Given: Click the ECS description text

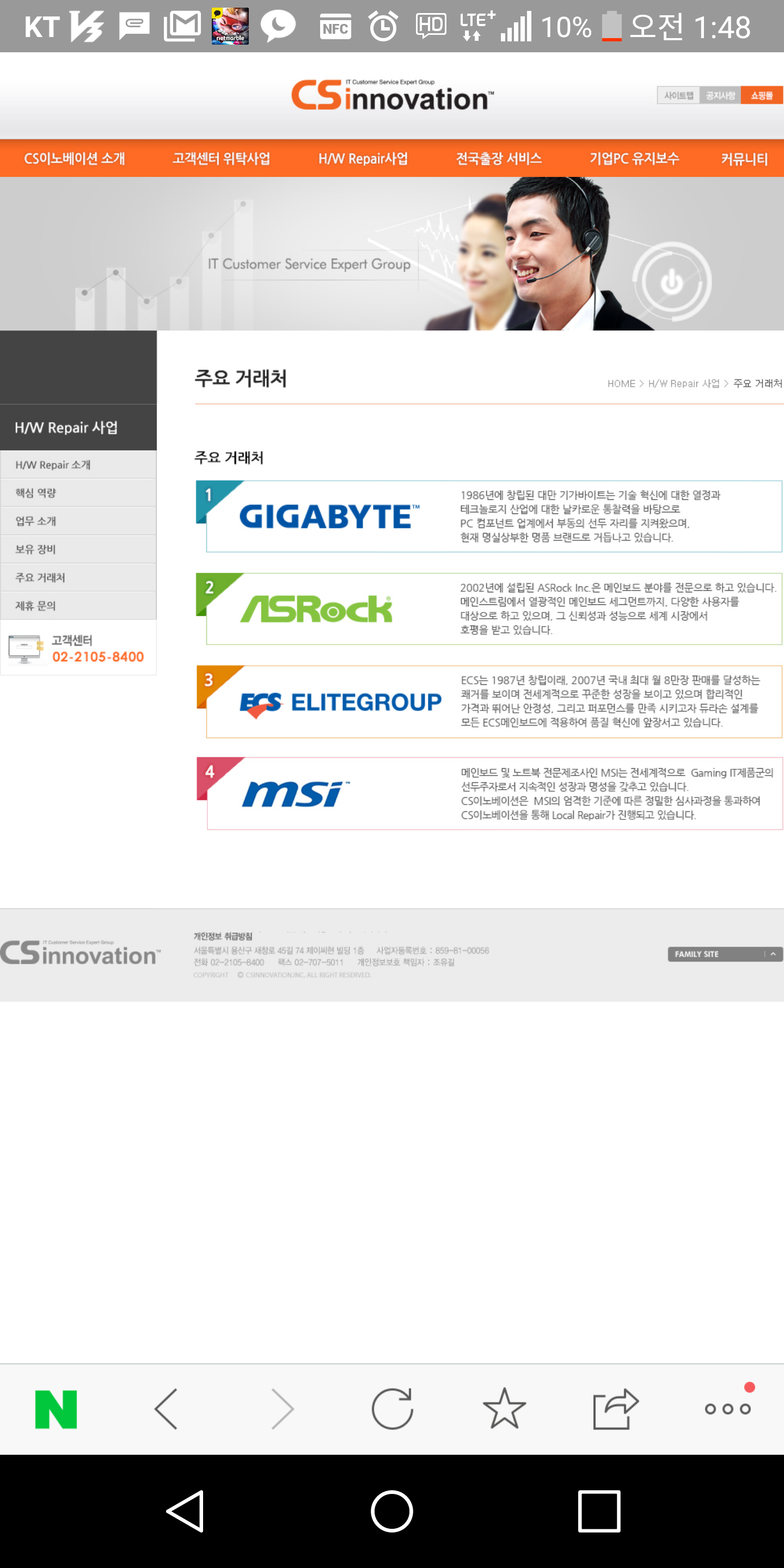Looking at the screenshot, I should point(610,701).
